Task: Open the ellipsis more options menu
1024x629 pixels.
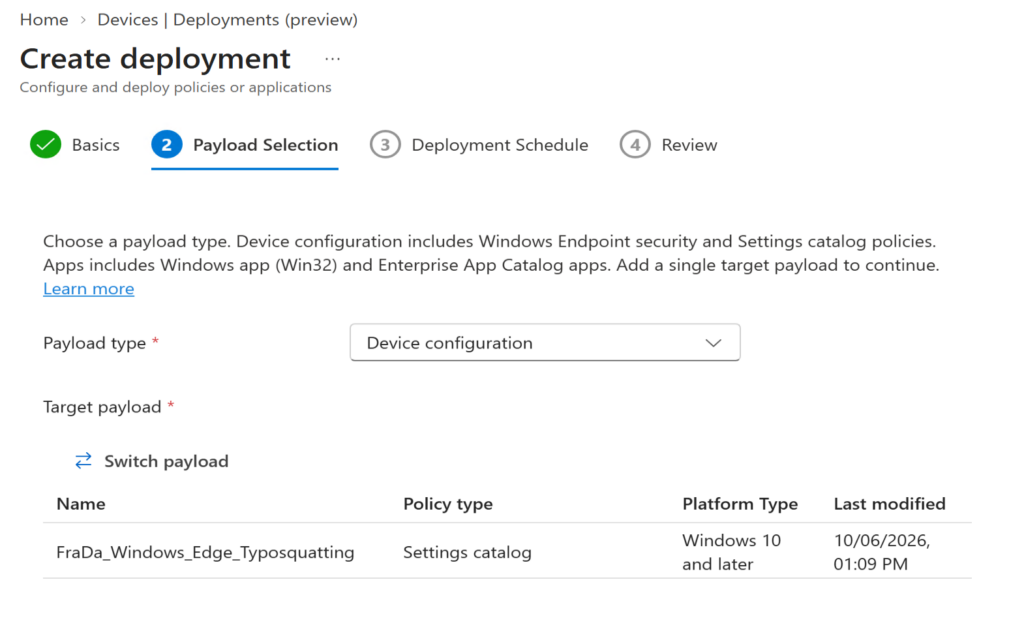Action: pyautogui.click(x=332, y=59)
